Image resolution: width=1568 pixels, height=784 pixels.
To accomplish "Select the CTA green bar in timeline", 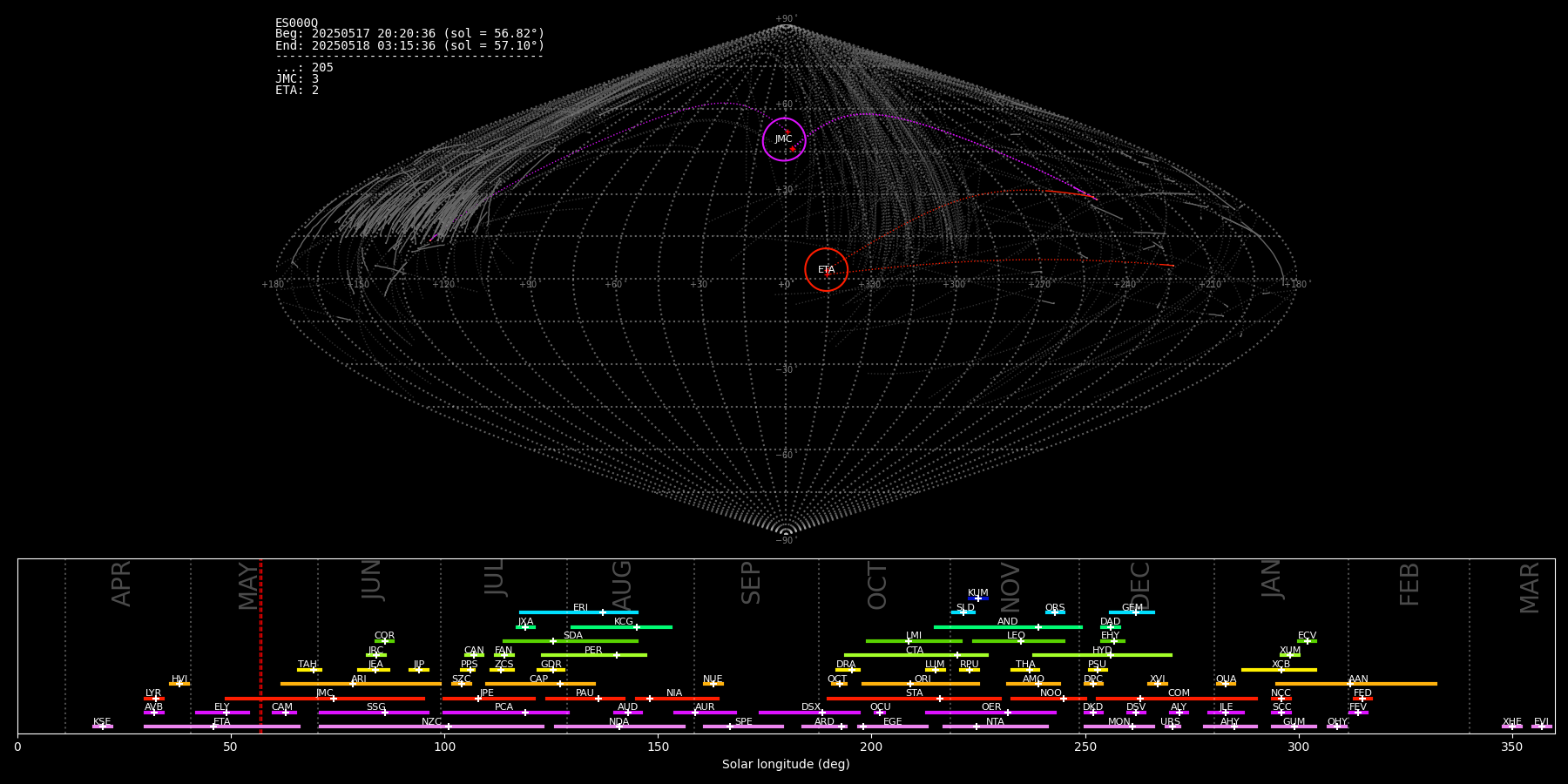I will (x=916, y=655).
